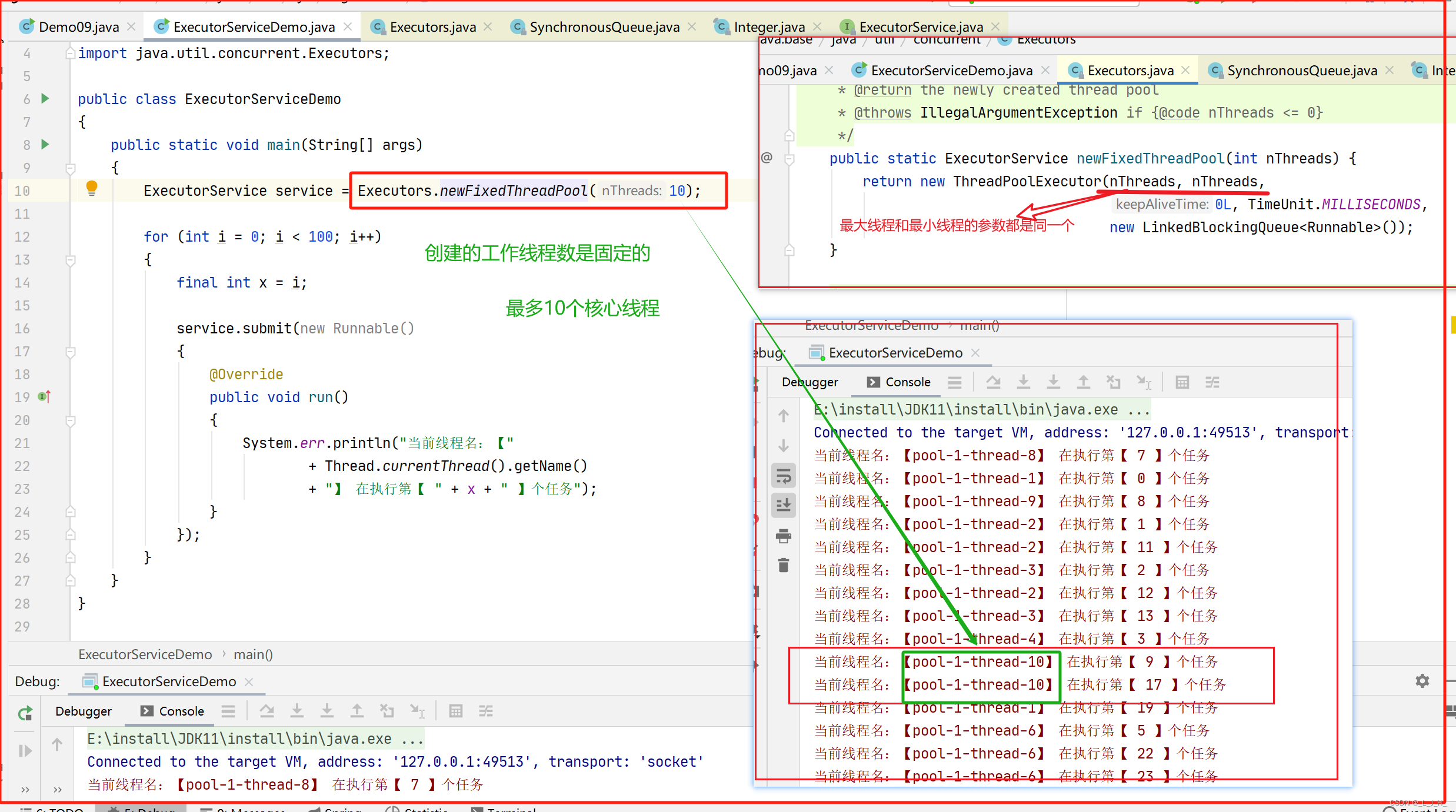Click 'Connected to the target VM' line in main console
The height and width of the screenshot is (812, 1456).
click(x=395, y=762)
